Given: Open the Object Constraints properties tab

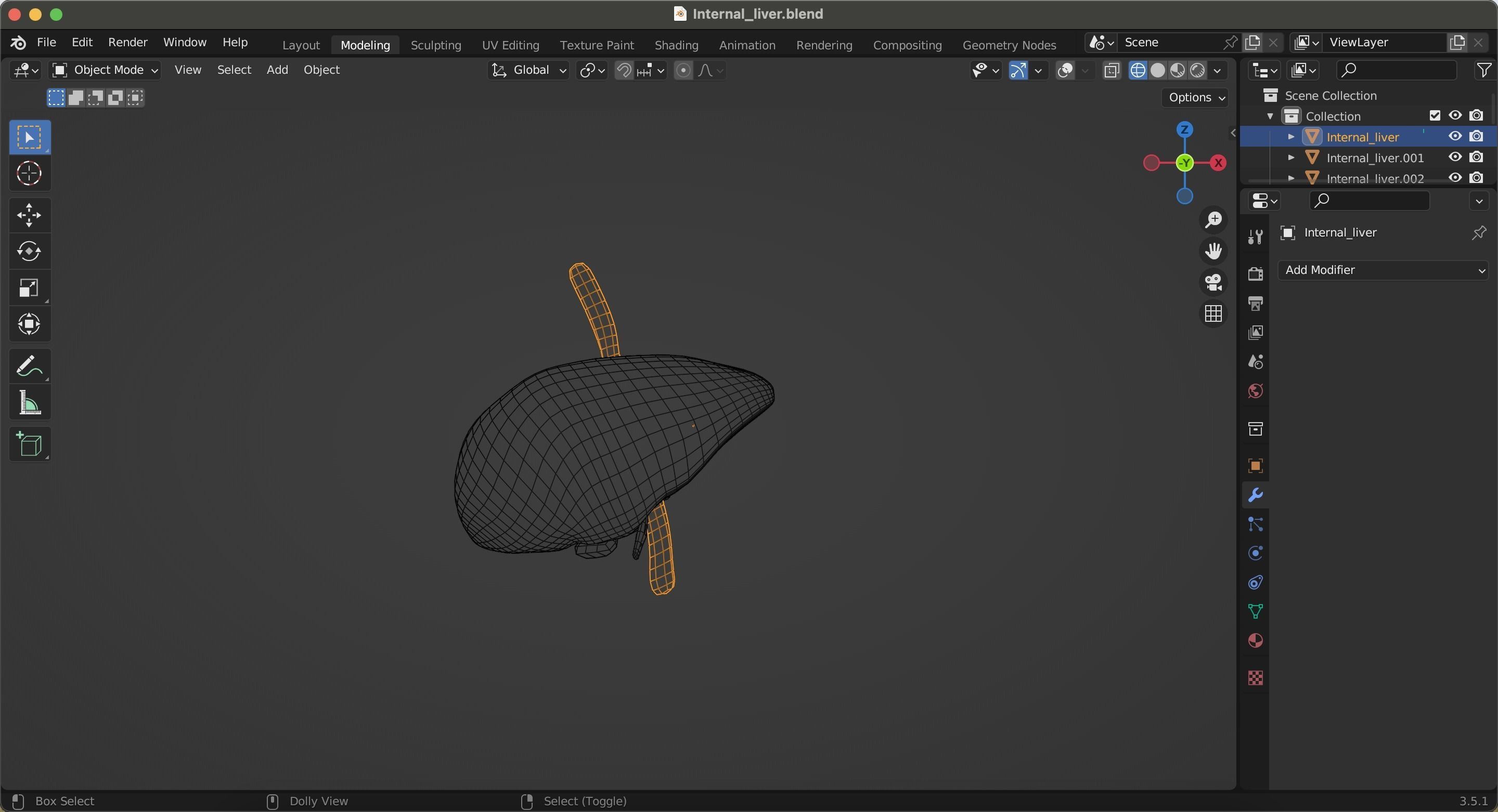Looking at the screenshot, I should (x=1255, y=582).
